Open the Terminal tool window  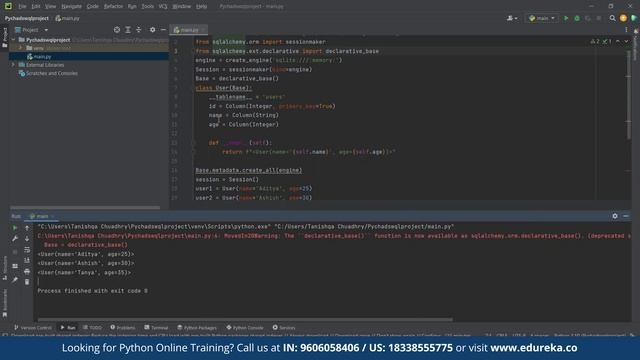(156, 328)
